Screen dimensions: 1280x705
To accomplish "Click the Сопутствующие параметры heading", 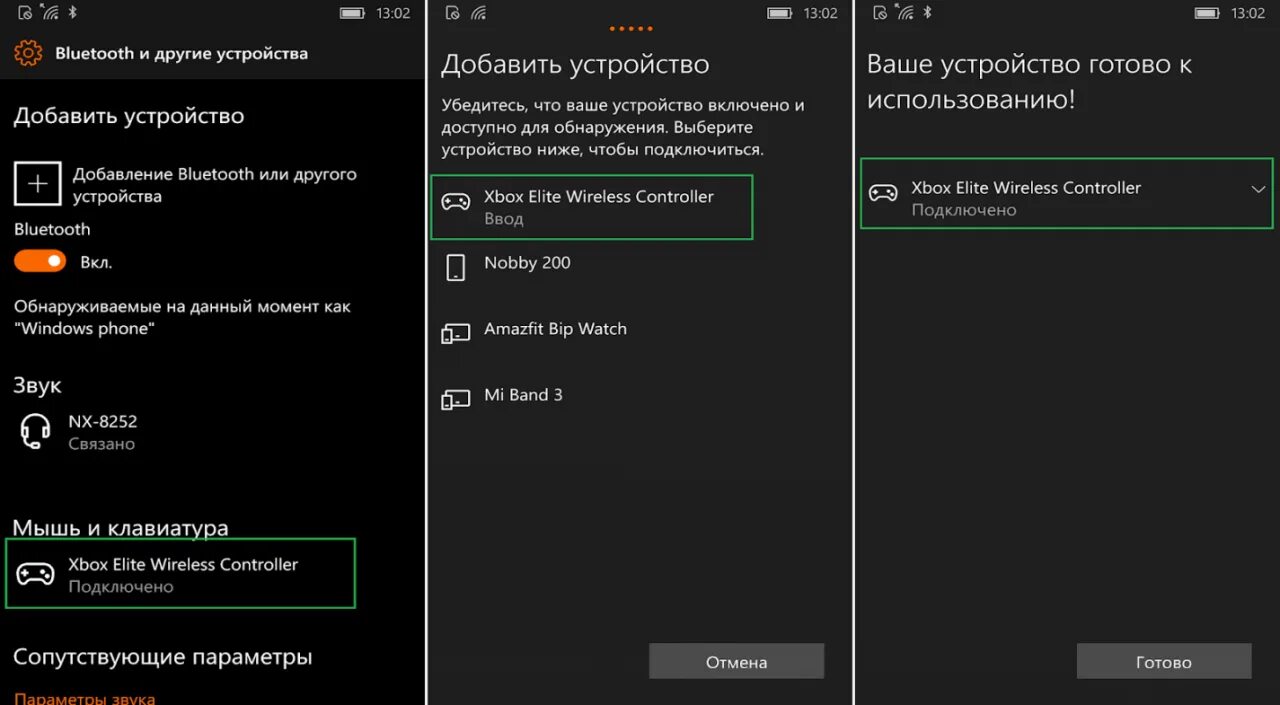I will pos(163,657).
